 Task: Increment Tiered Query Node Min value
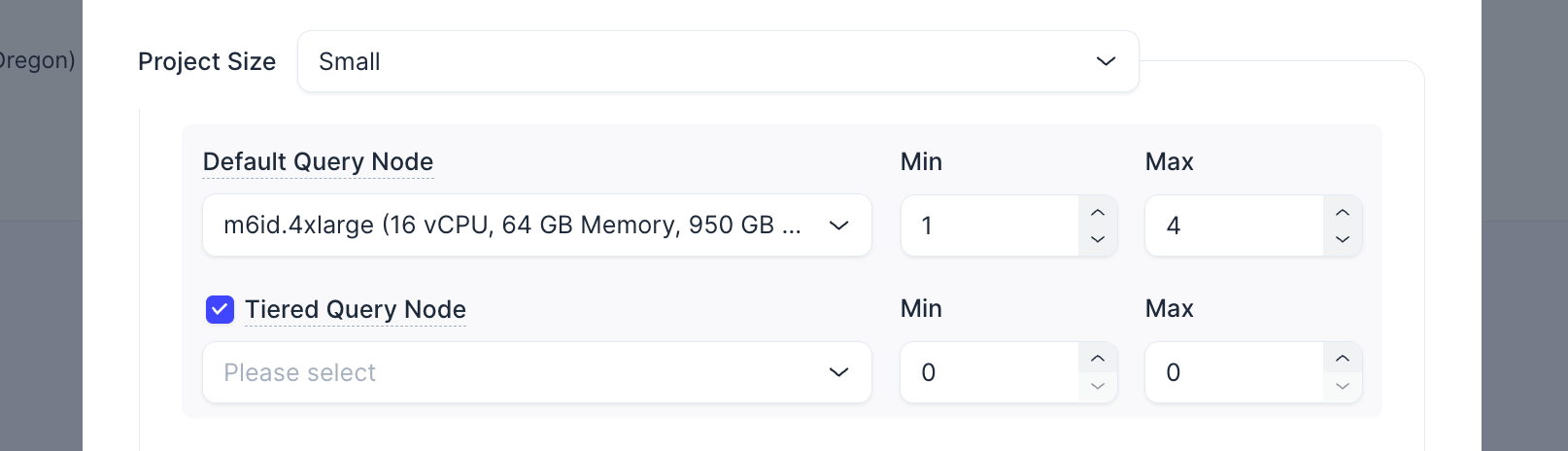click(x=1098, y=359)
